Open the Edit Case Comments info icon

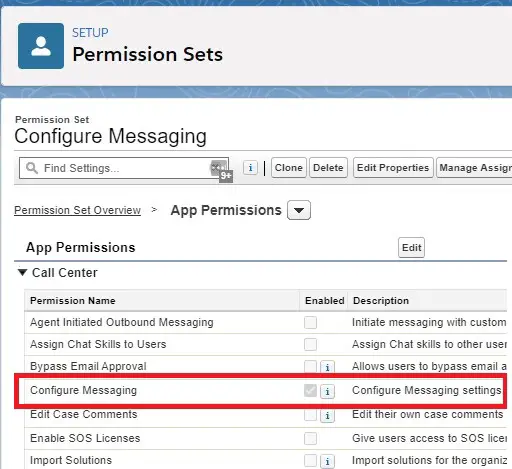[x=327, y=415]
